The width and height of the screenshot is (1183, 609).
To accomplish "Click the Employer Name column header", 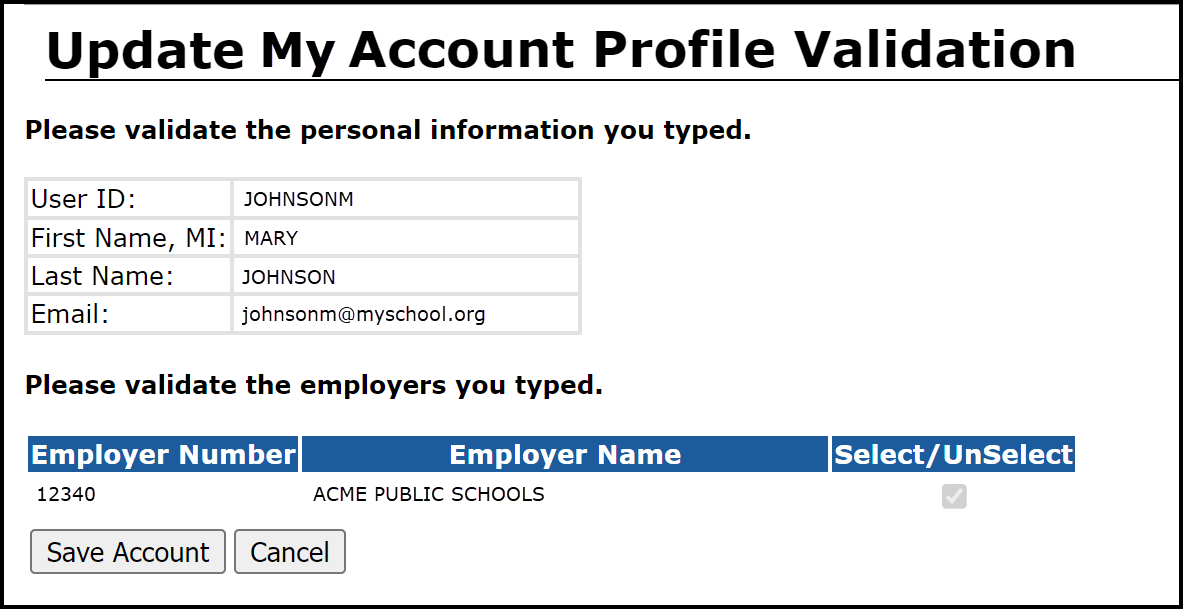I will pyautogui.click(x=565, y=455).
